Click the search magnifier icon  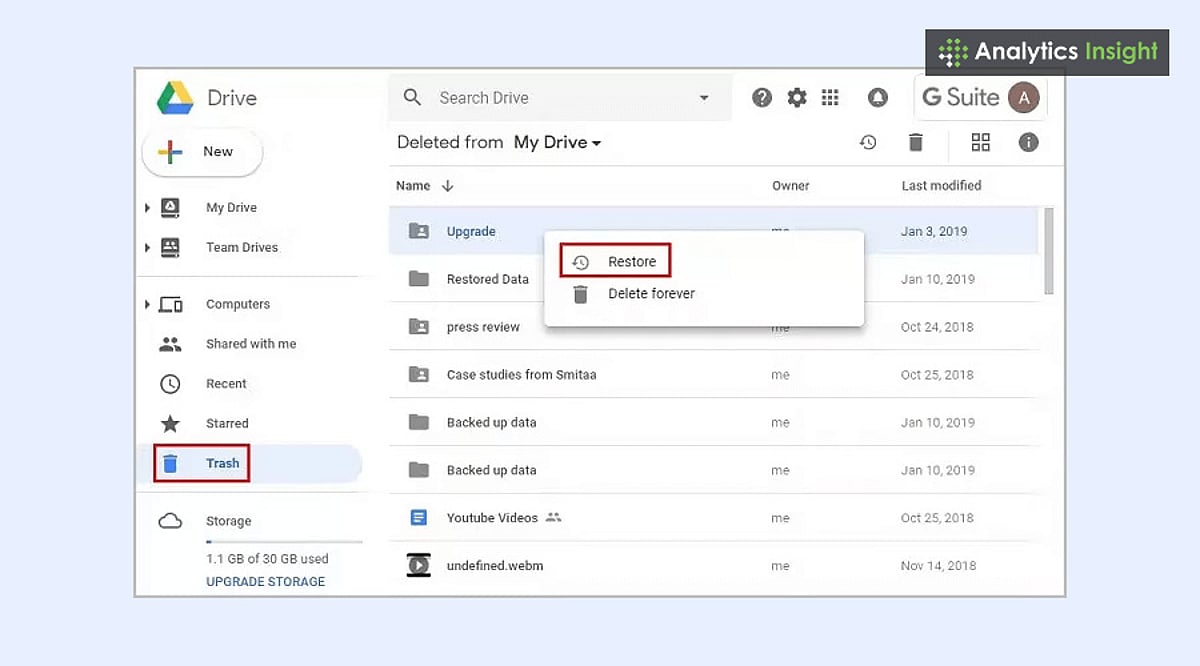point(412,97)
